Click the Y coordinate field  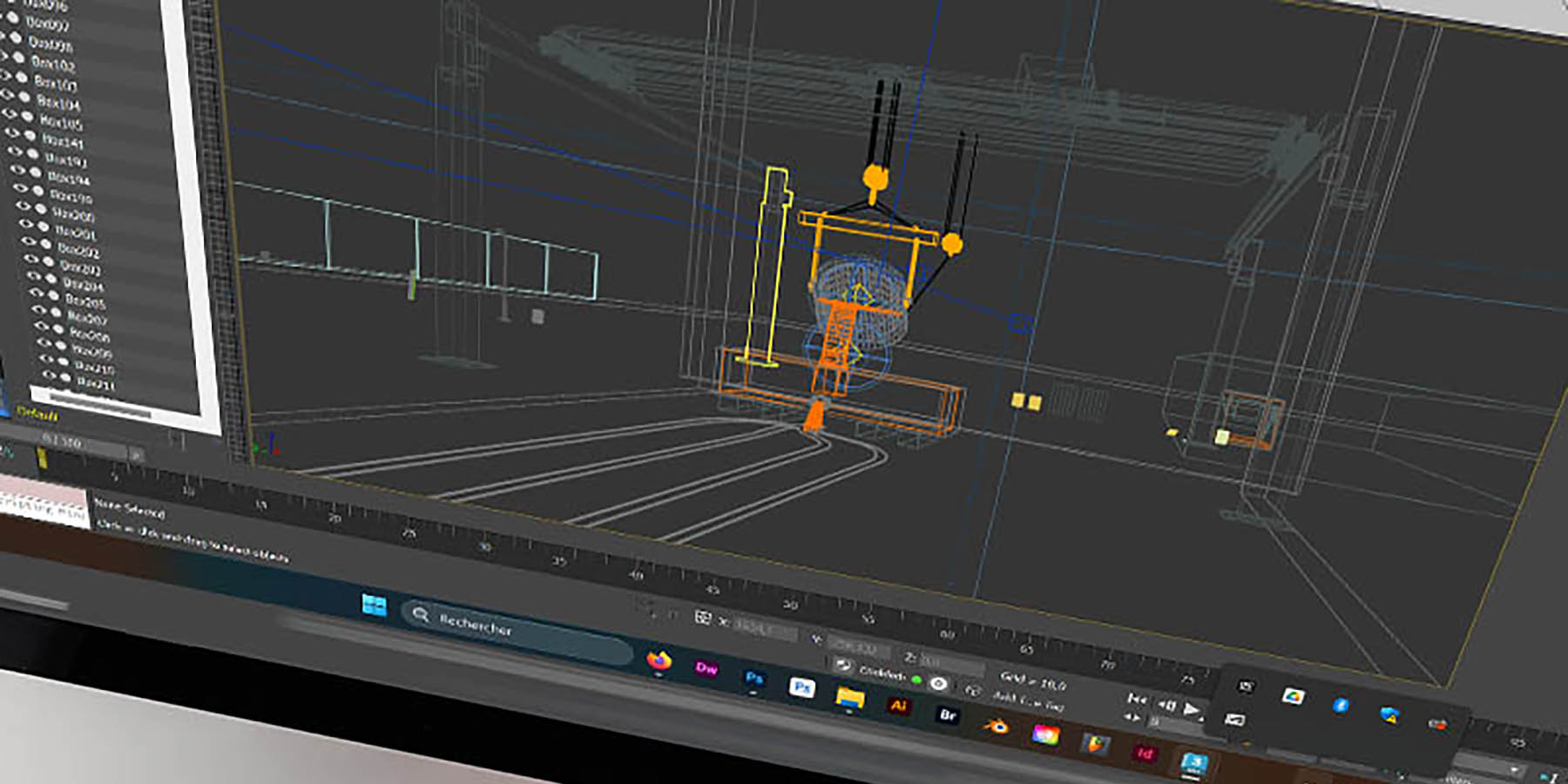click(858, 645)
